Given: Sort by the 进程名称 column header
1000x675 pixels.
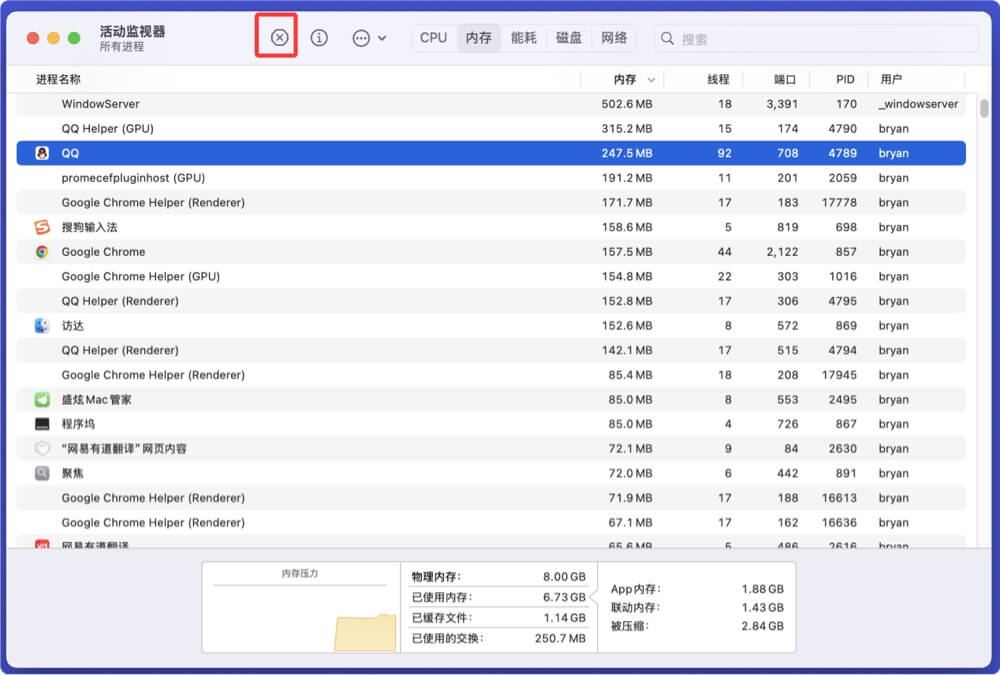Looking at the screenshot, I should pos(58,79).
